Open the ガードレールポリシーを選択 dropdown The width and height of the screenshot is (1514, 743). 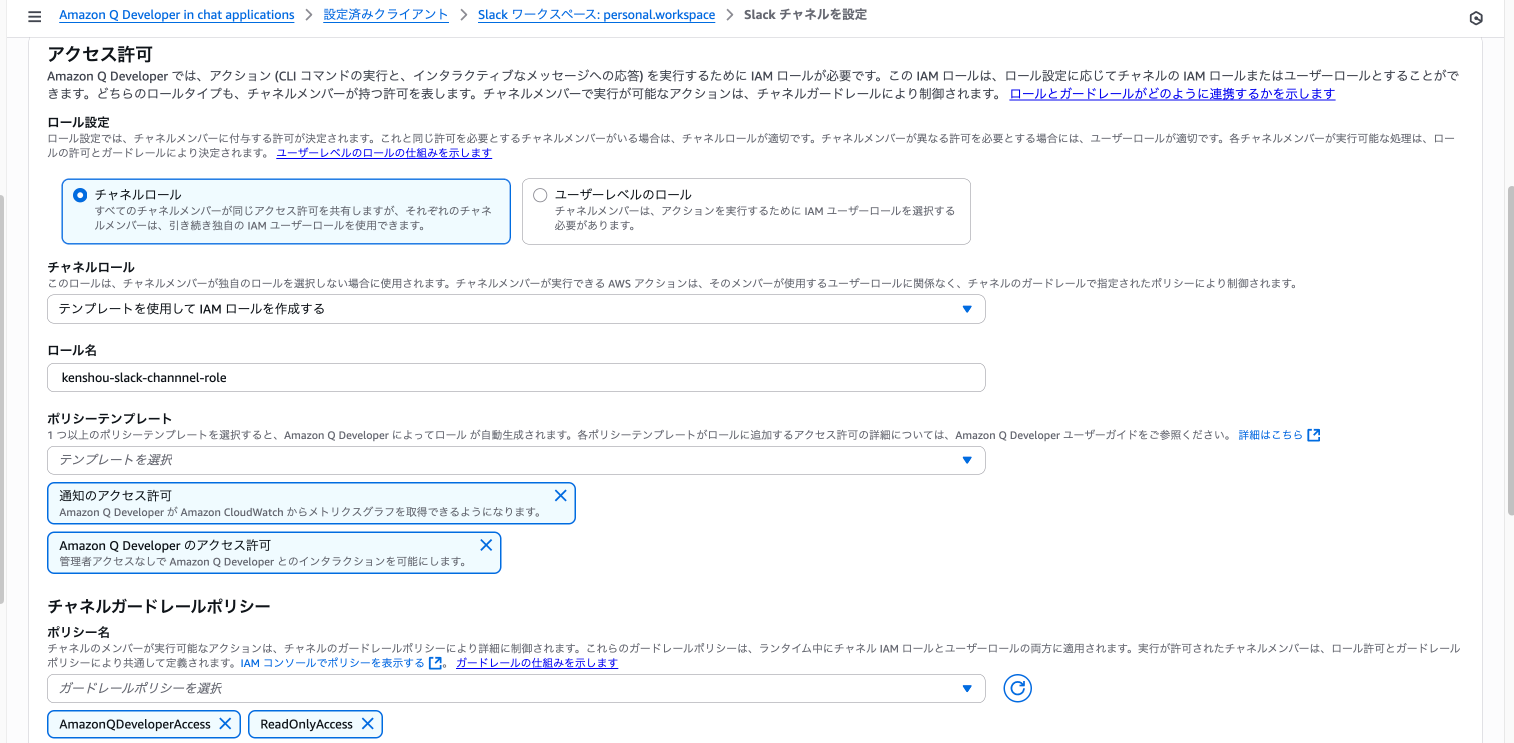coord(516,688)
